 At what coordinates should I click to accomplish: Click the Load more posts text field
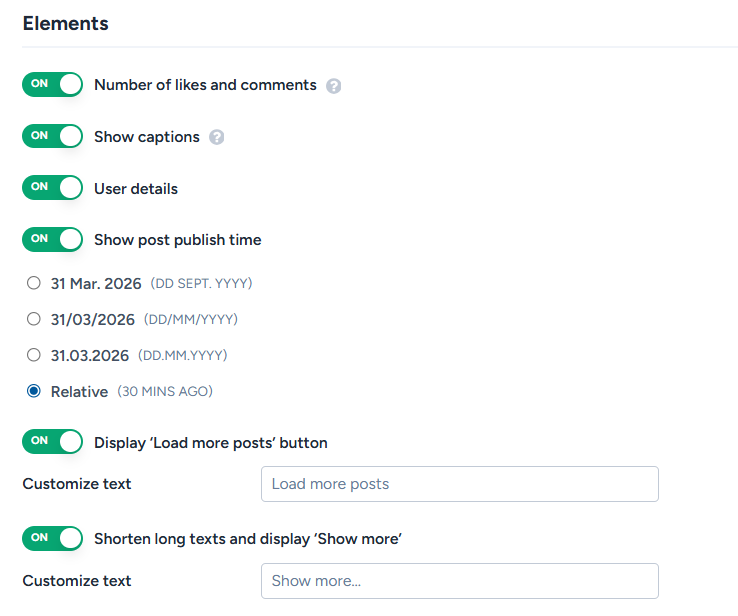pos(459,484)
